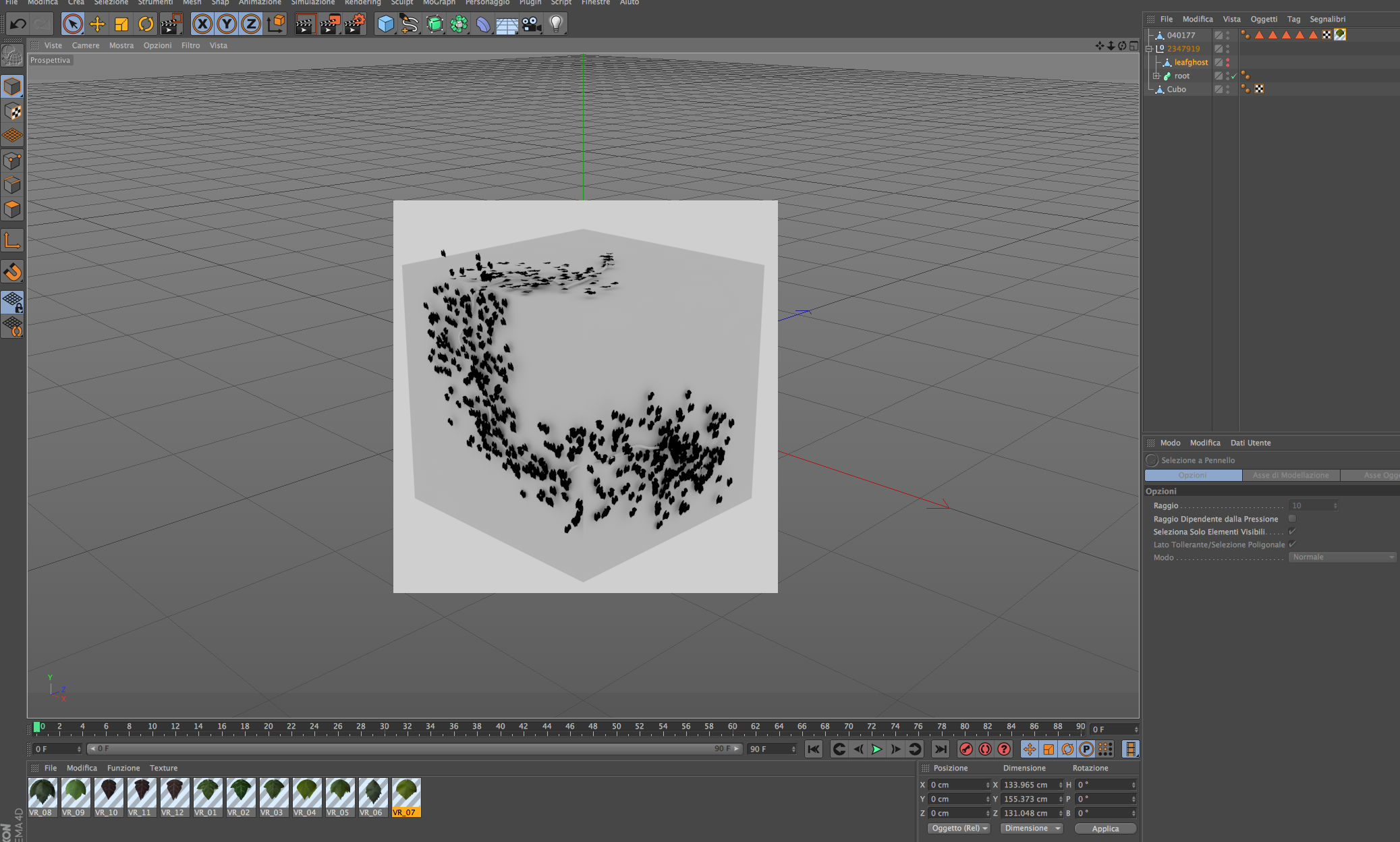Image resolution: width=1400 pixels, height=842 pixels.
Task: Click the Applica button
Action: point(1104,829)
